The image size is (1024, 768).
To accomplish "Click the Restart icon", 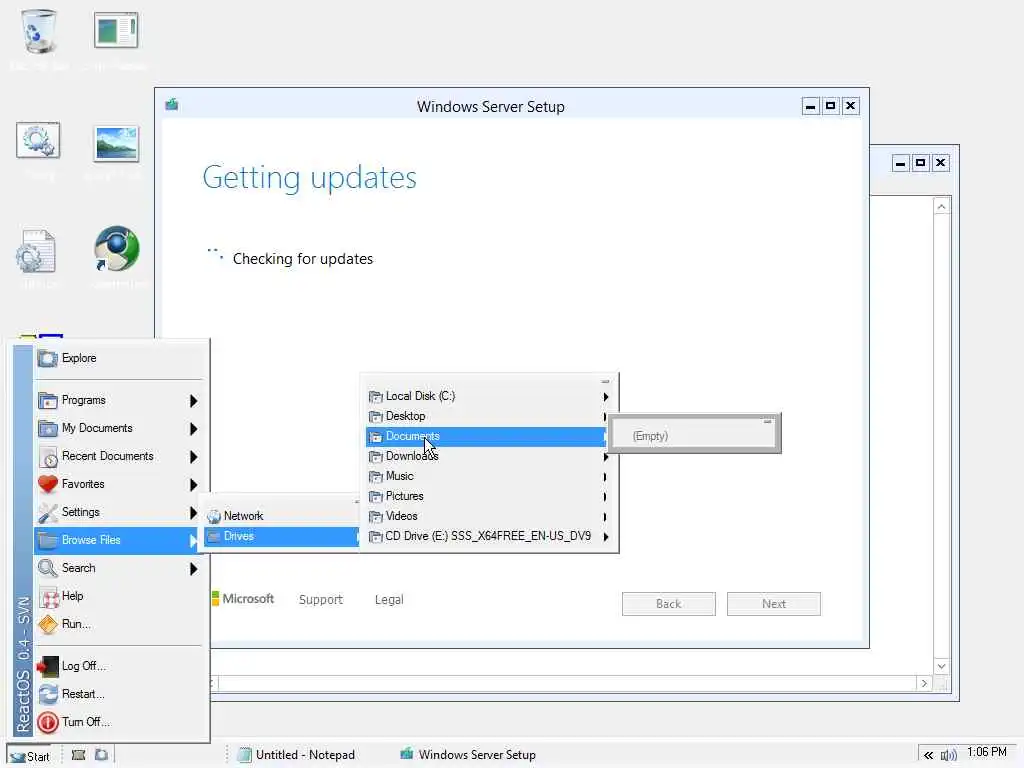I will (48, 694).
